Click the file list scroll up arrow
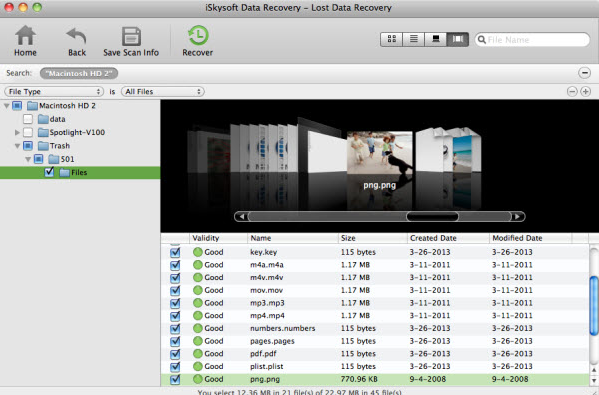This screenshot has width=599, height=395. click(x=594, y=370)
